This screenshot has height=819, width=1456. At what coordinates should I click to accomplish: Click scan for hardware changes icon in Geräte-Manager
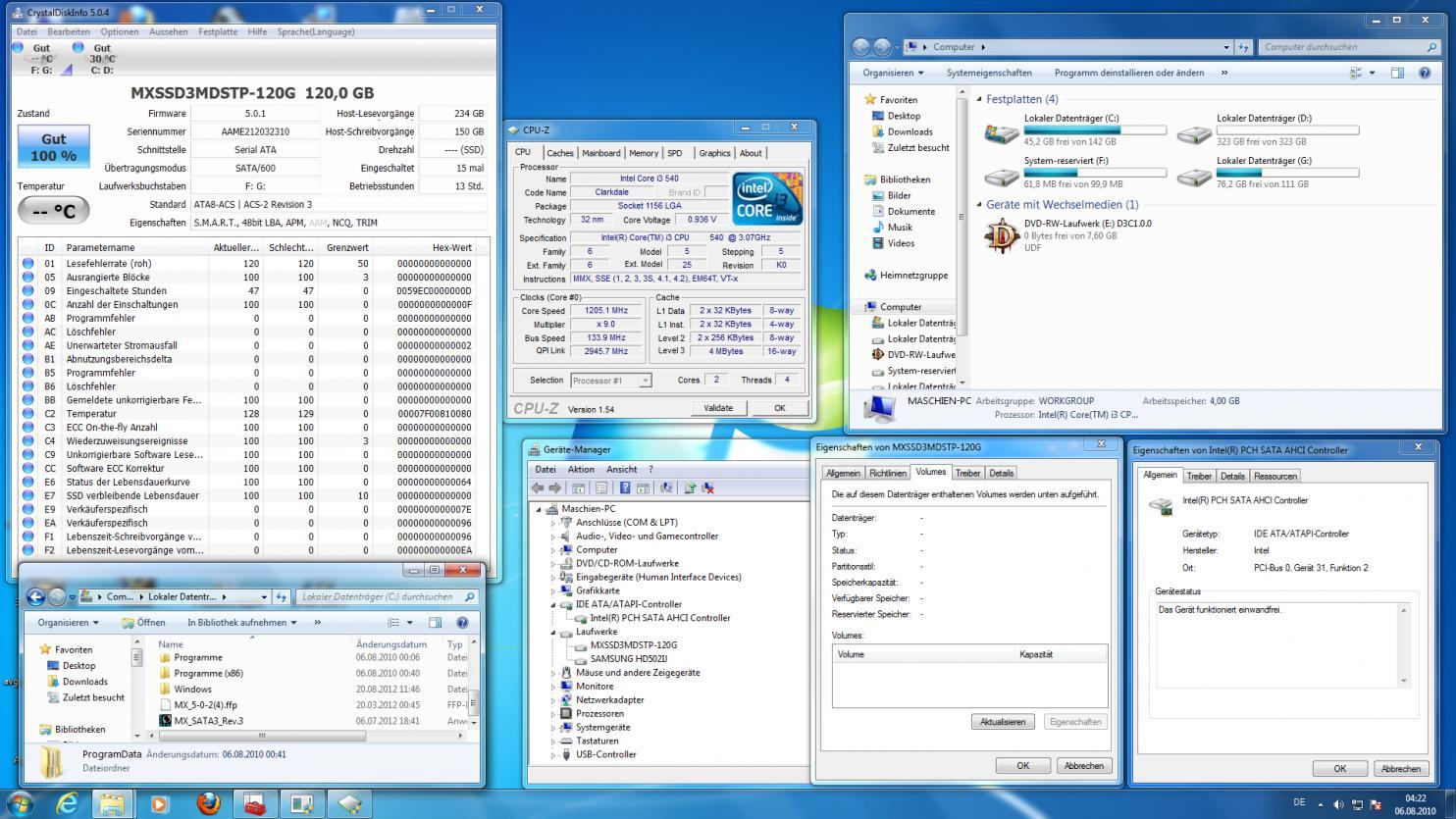[x=667, y=487]
